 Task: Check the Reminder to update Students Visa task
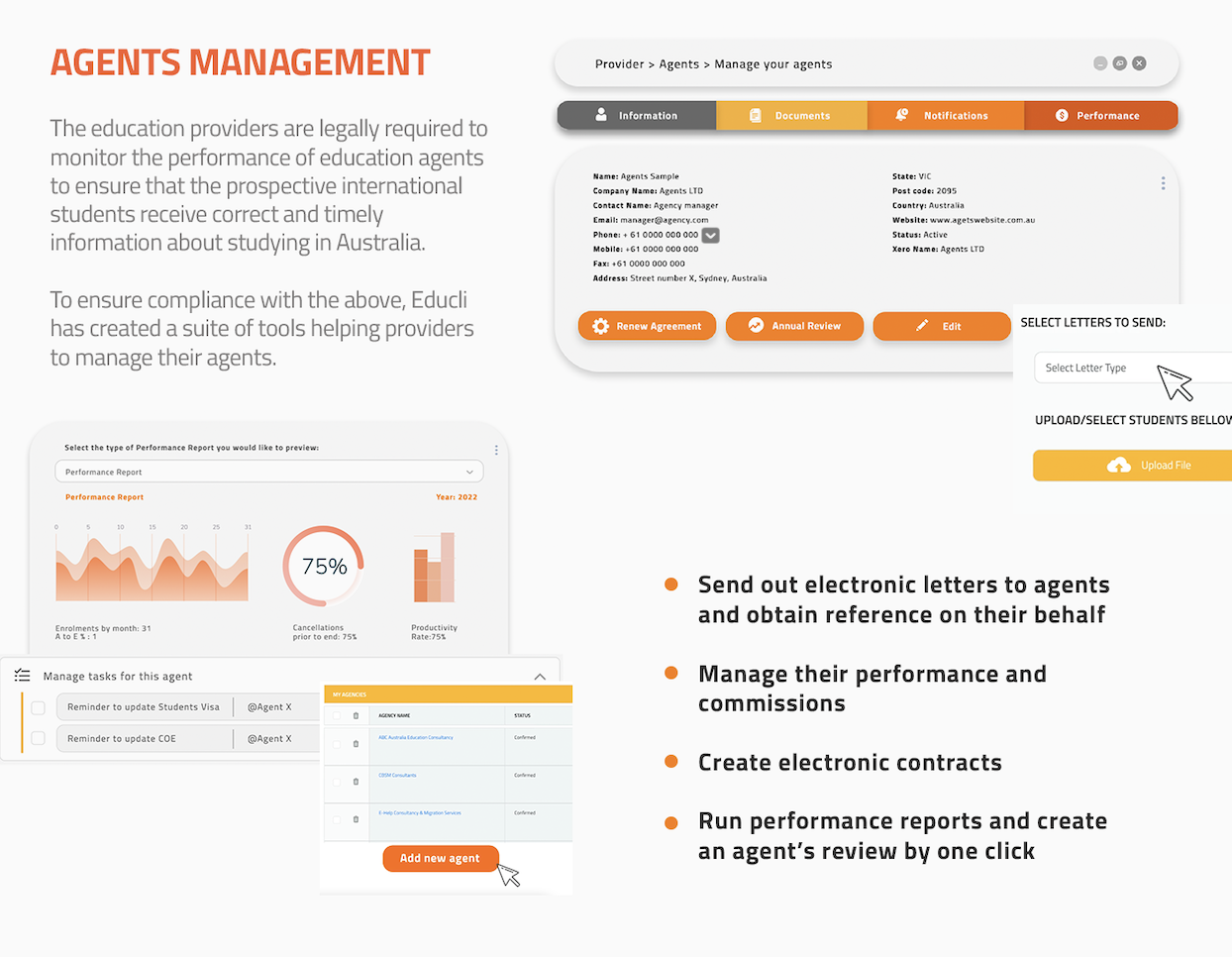tap(39, 707)
